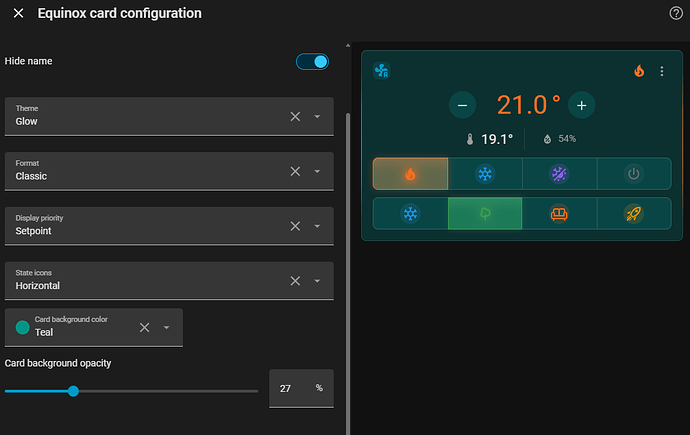Click the thermometer icon beside 19.1°

tap(470, 139)
